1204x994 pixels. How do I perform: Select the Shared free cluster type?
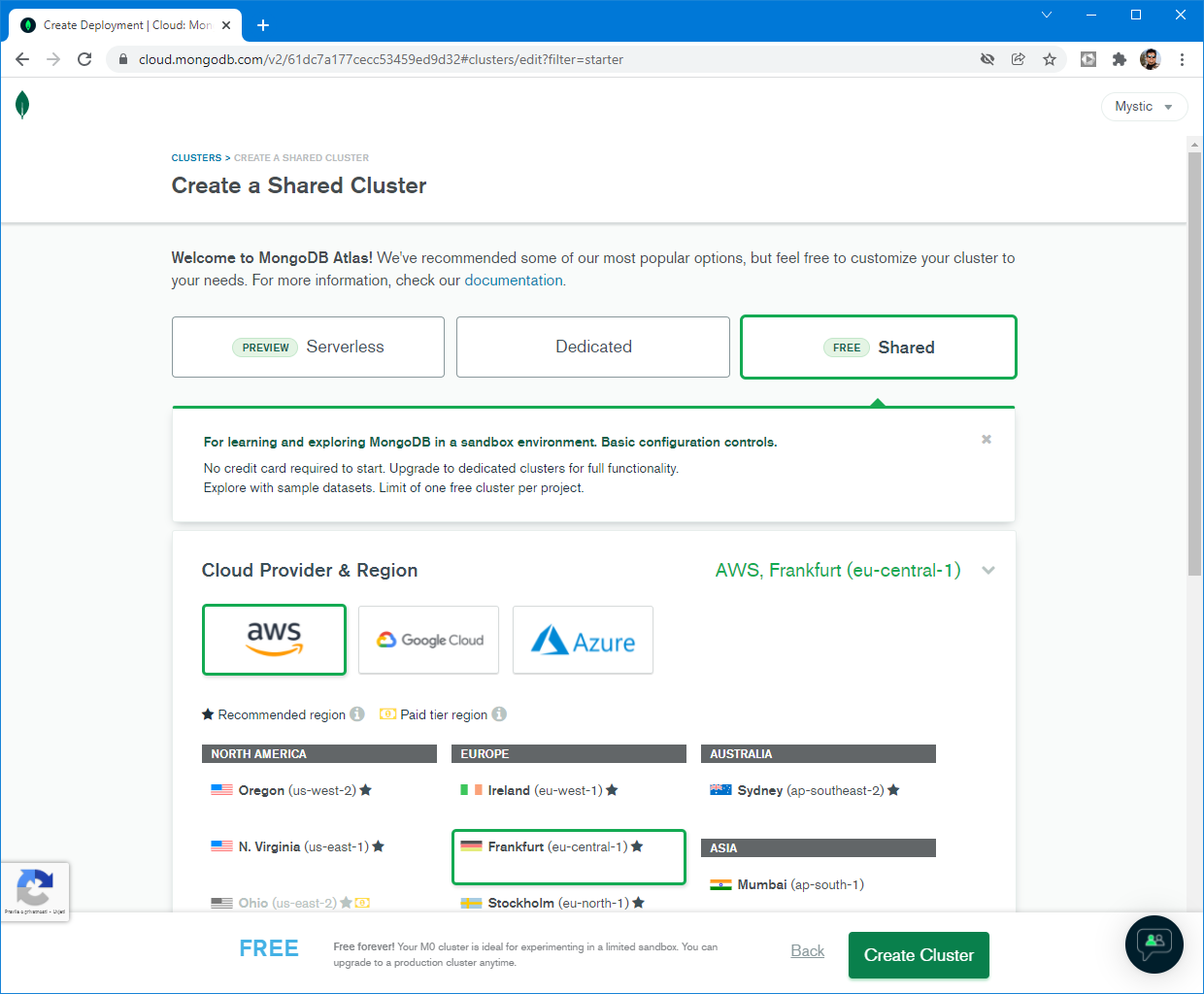pyautogui.click(x=879, y=347)
